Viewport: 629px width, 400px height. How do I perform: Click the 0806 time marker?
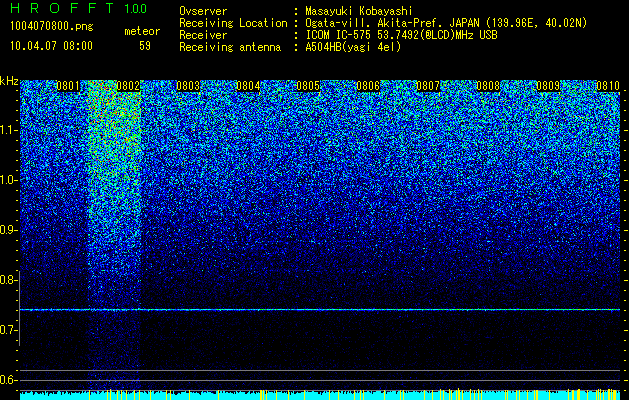tap(368, 86)
